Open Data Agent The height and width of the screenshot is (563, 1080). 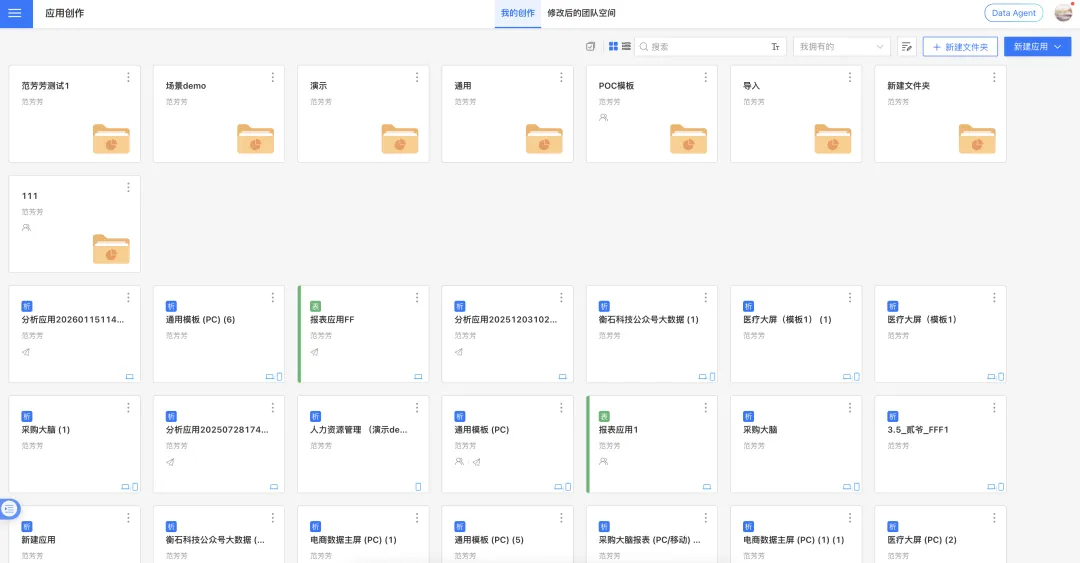1013,13
